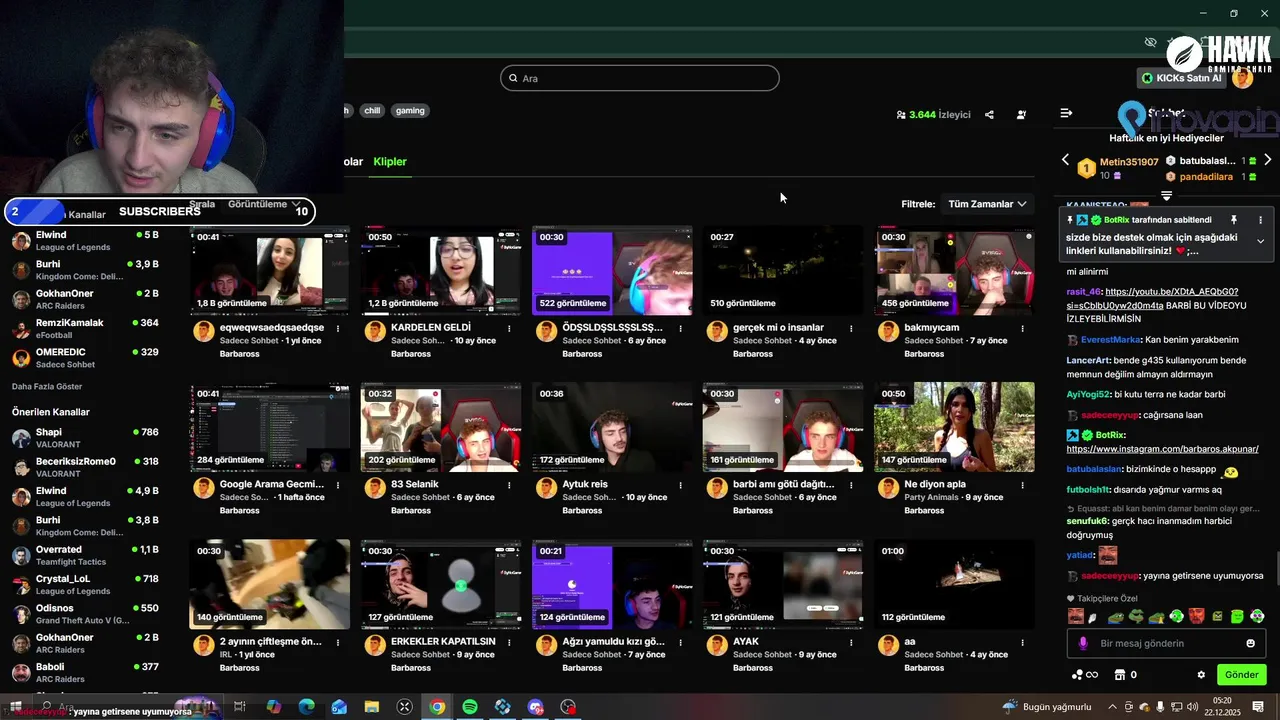
Task: Play the Google Arama Gecmi clip thumbnail
Action: pos(270,427)
